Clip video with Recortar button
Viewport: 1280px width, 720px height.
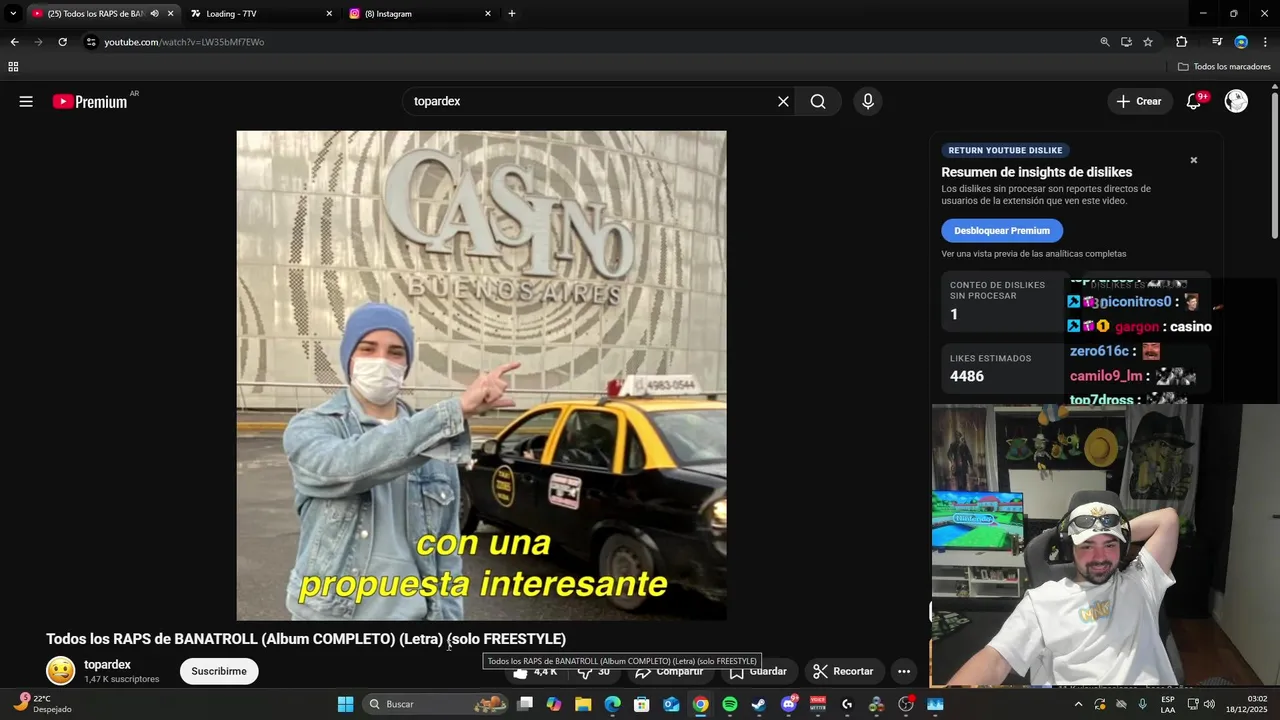843,671
